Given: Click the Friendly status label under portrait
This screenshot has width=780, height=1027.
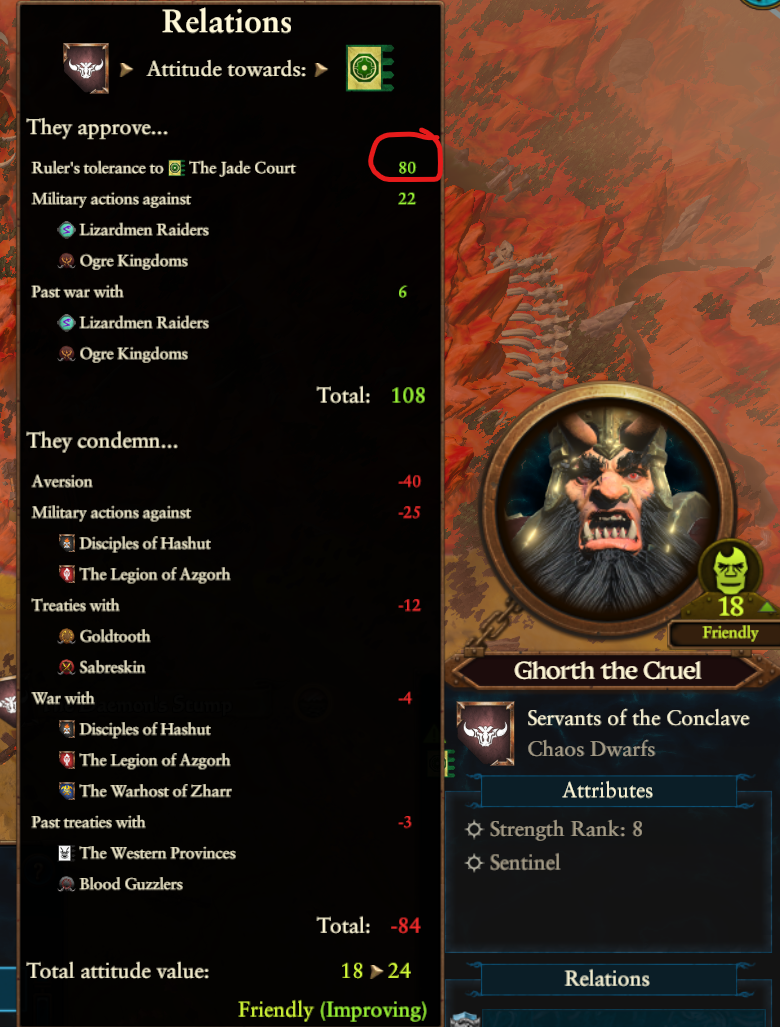Looking at the screenshot, I should 730,633.
